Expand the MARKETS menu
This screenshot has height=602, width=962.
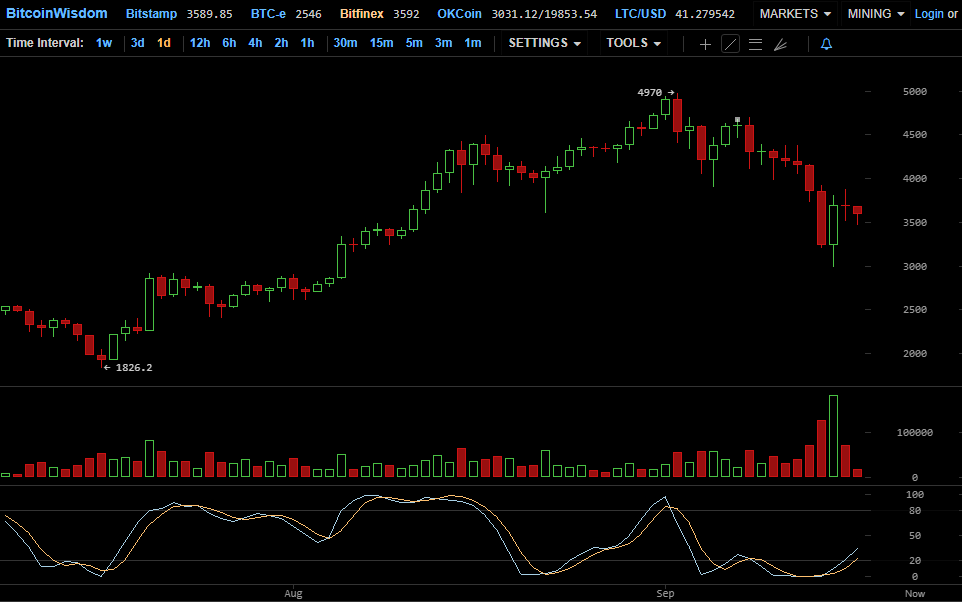pos(795,14)
